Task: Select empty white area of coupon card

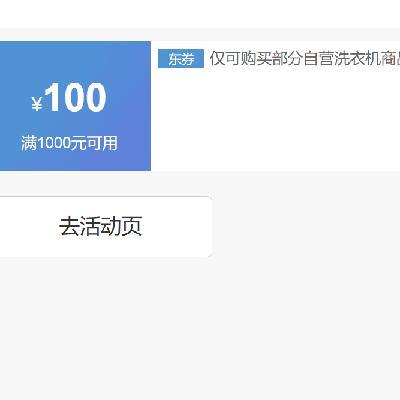Action: (x=275, y=120)
